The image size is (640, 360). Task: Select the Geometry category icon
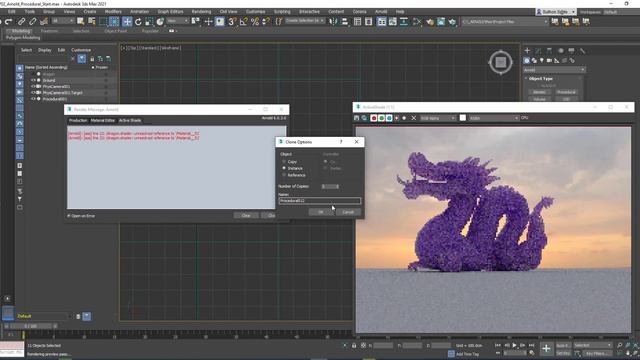tap(527, 60)
